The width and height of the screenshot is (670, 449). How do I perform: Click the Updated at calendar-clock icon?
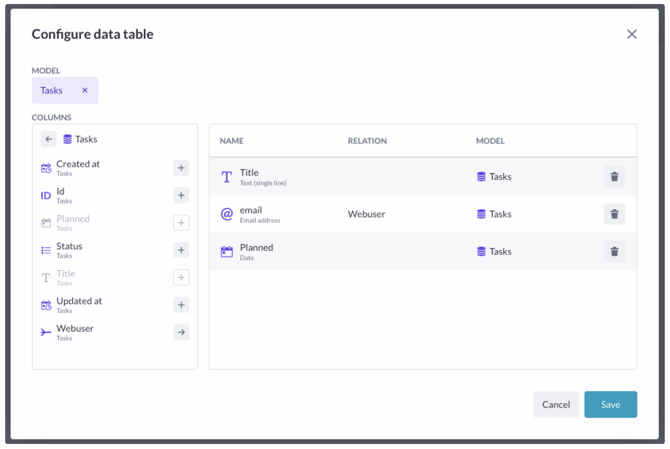[x=46, y=305]
